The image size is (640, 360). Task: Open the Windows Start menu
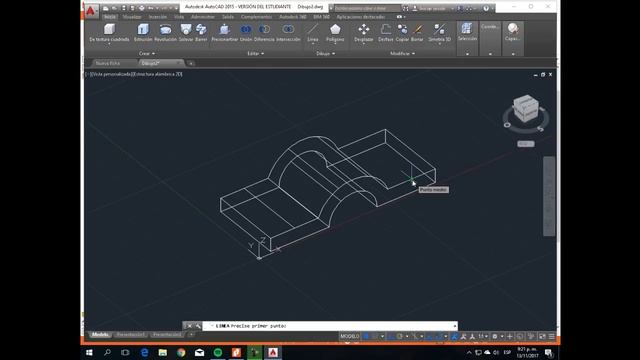89,352
